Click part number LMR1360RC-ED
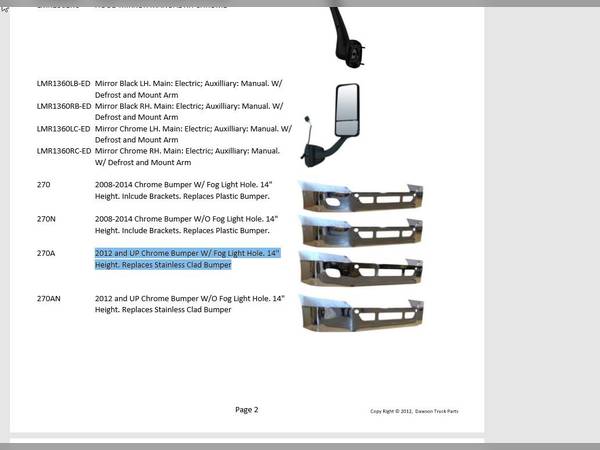The image size is (600, 450). [64, 151]
